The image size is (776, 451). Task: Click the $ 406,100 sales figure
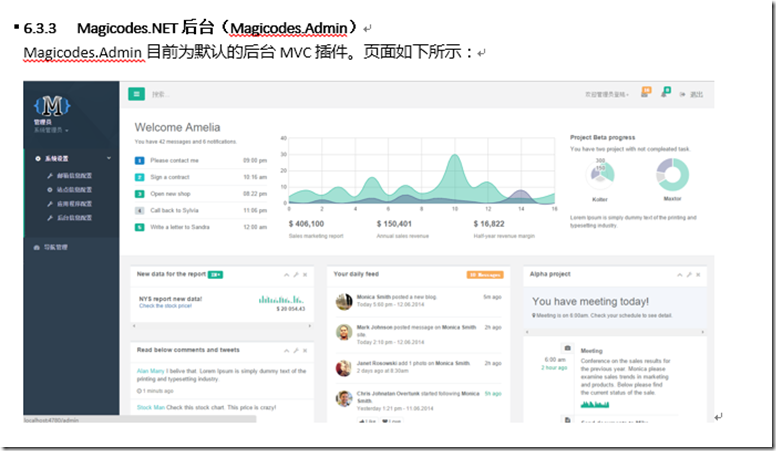(x=306, y=224)
